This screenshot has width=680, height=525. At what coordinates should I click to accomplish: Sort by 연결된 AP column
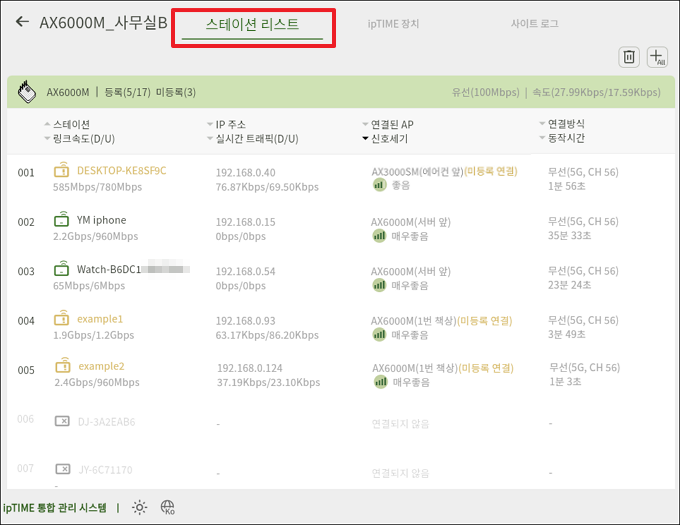(x=388, y=124)
